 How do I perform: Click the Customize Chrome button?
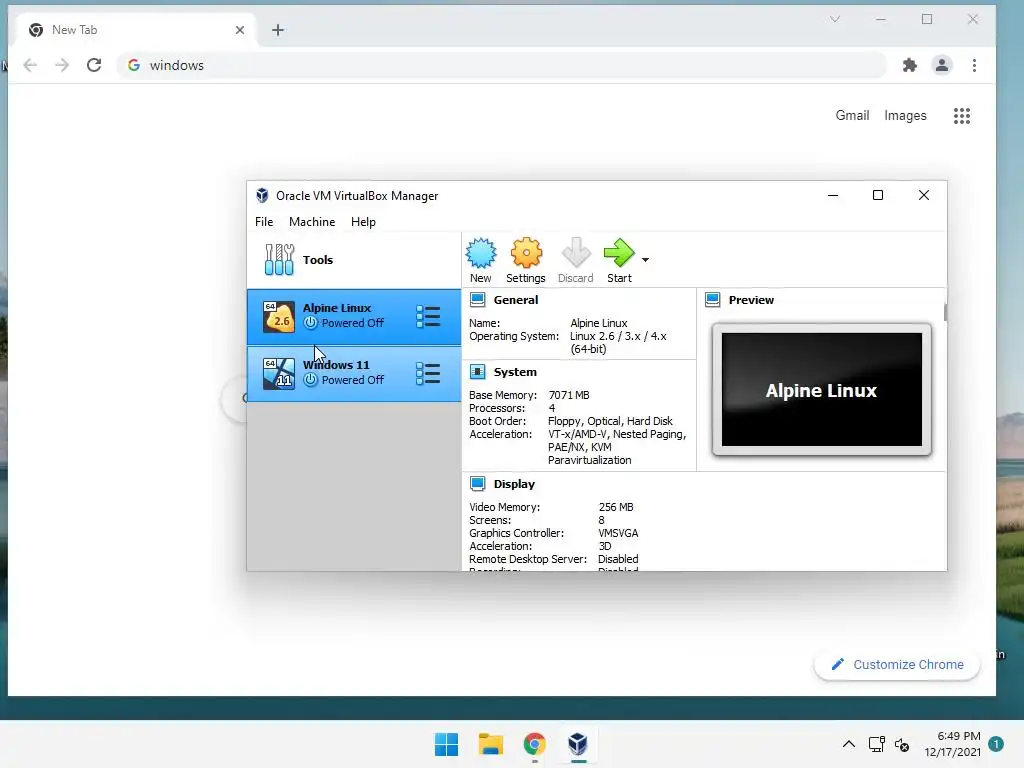(897, 665)
